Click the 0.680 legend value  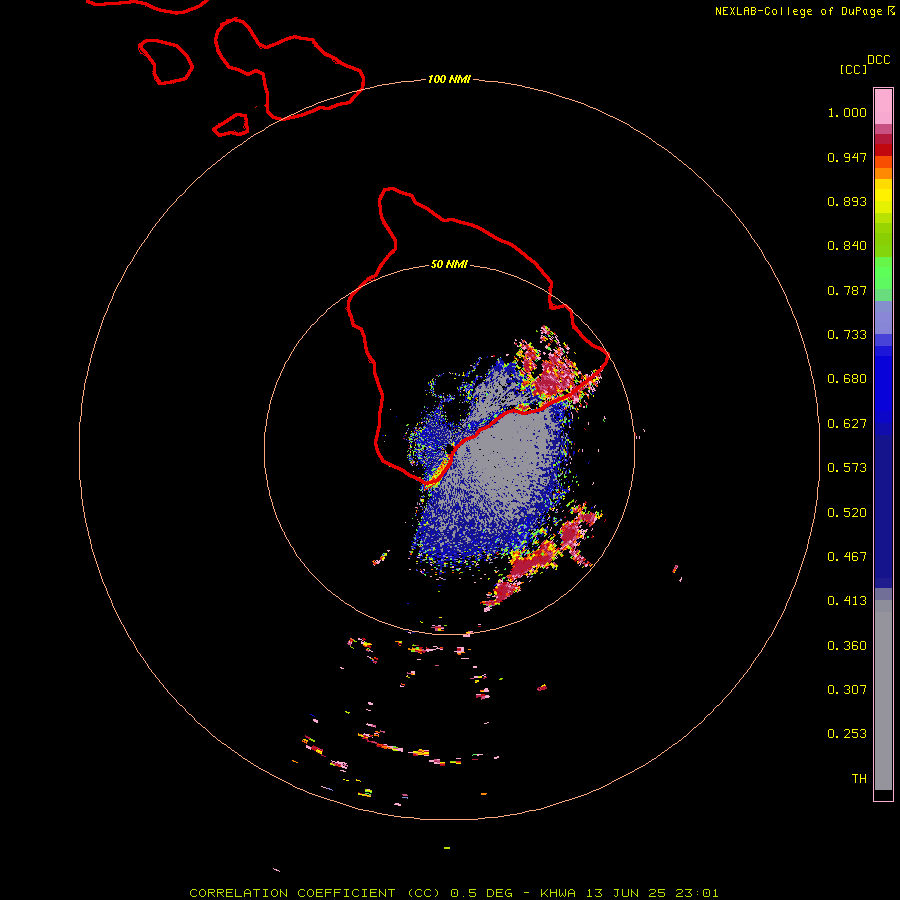tap(847, 379)
